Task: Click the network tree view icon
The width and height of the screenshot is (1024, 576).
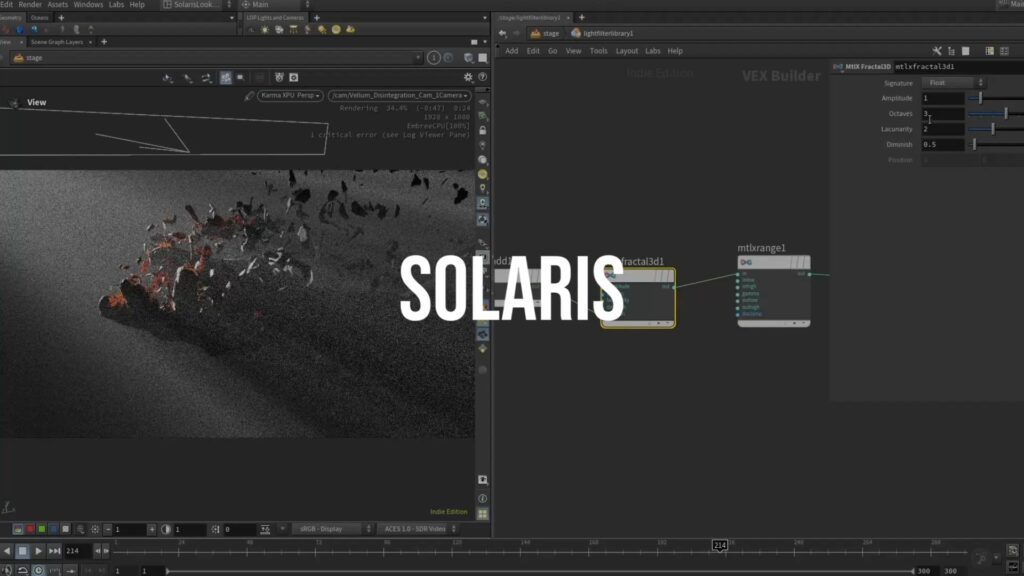Action: [951, 51]
